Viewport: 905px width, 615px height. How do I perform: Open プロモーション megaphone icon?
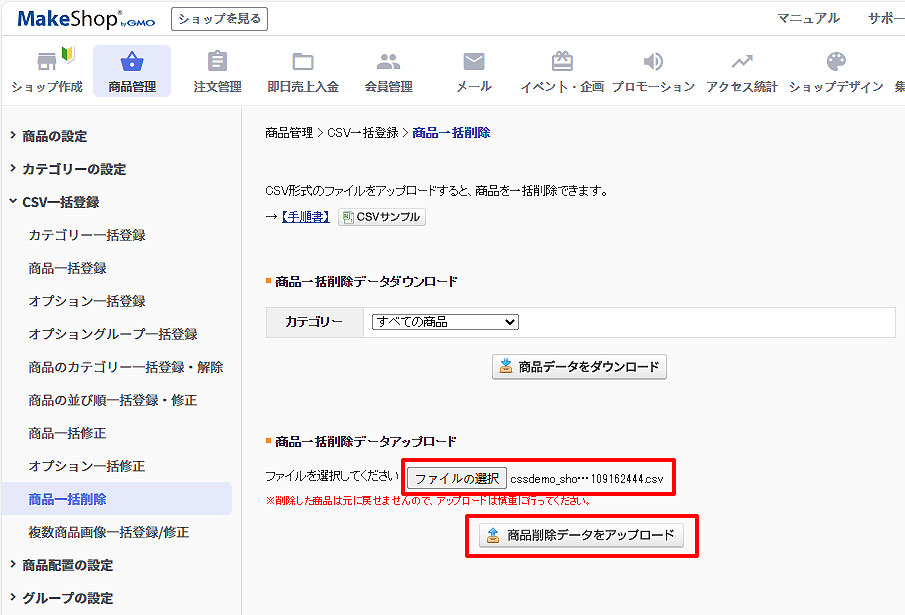[x=653, y=63]
